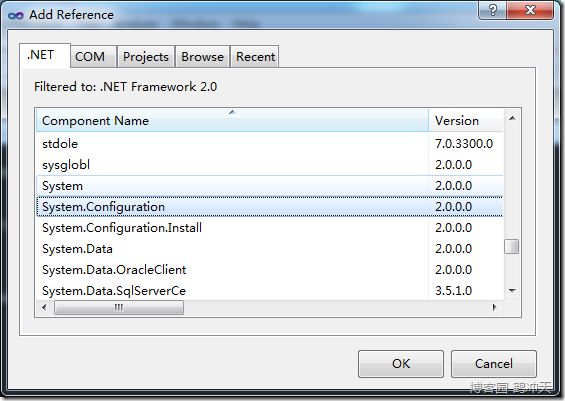Click the help question mark button
The width and height of the screenshot is (565, 401).
pos(492,10)
